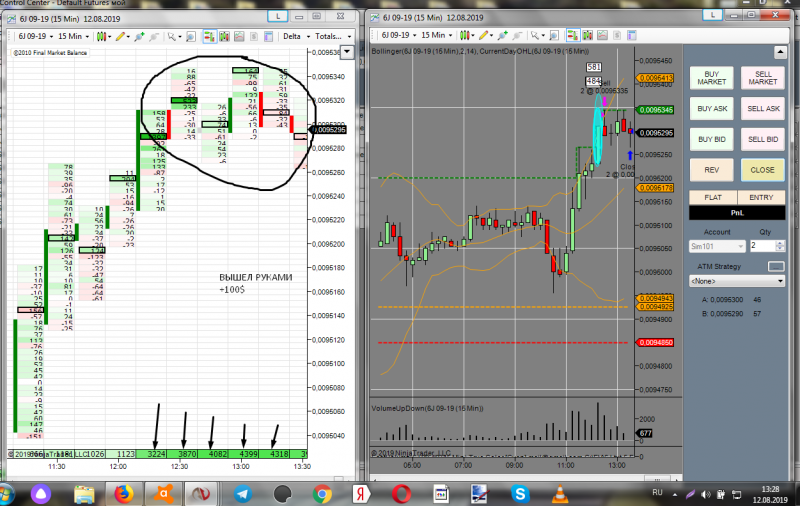Open chart style candlestick icon in right chart

pos(465,35)
